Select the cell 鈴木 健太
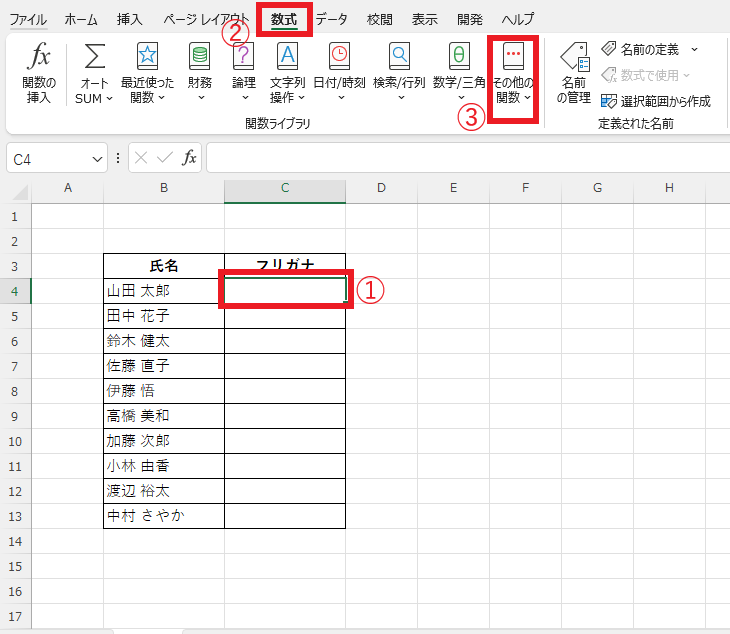Image resolution: width=730 pixels, height=634 pixels. coord(164,341)
